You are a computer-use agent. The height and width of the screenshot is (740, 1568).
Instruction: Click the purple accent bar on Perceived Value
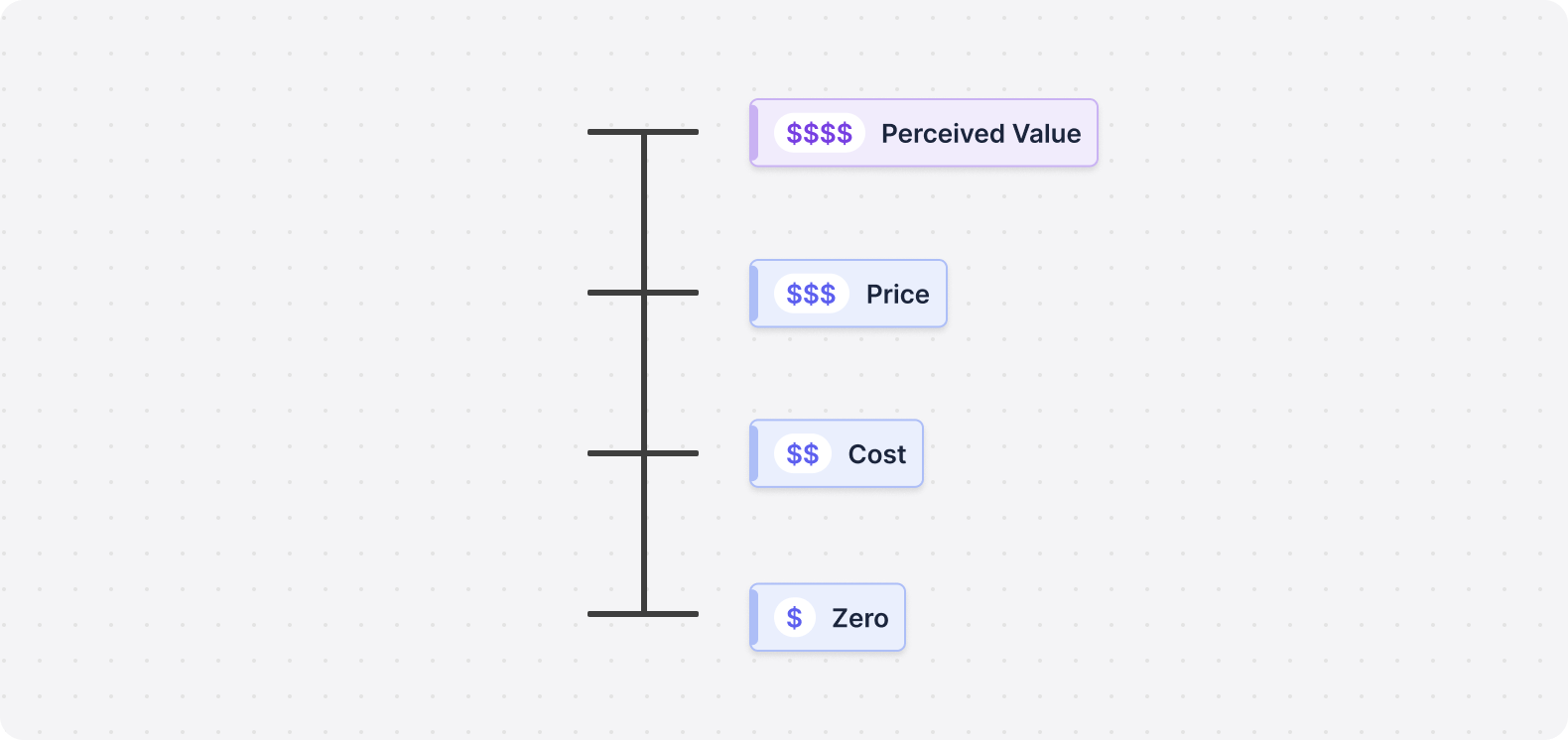[x=754, y=133]
